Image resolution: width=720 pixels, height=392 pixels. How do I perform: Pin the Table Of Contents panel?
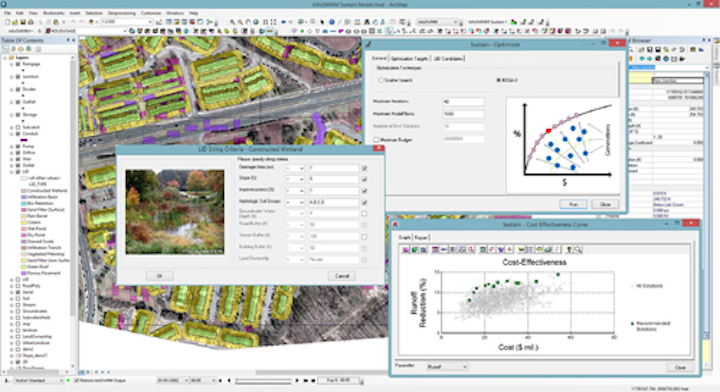[x=68, y=40]
